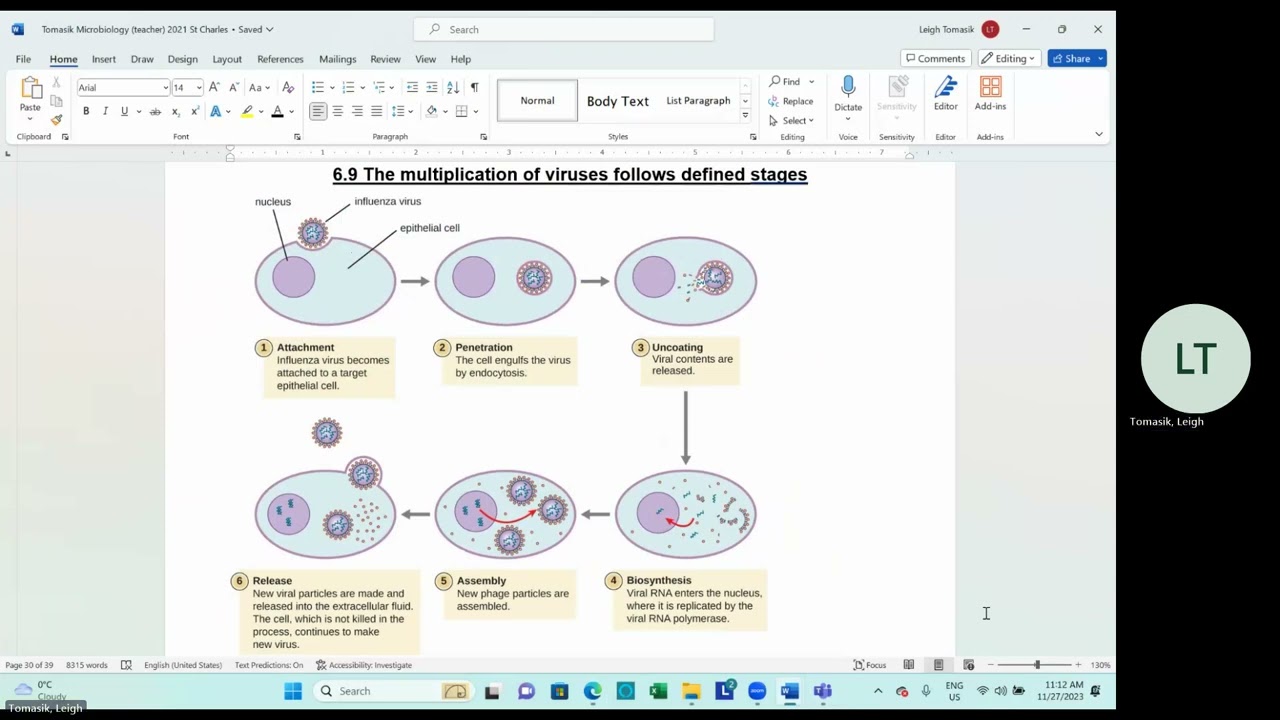Screen dimensions: 1280x720
Task: Open Excel from the taskbar
Action: (x=658, y=691)
